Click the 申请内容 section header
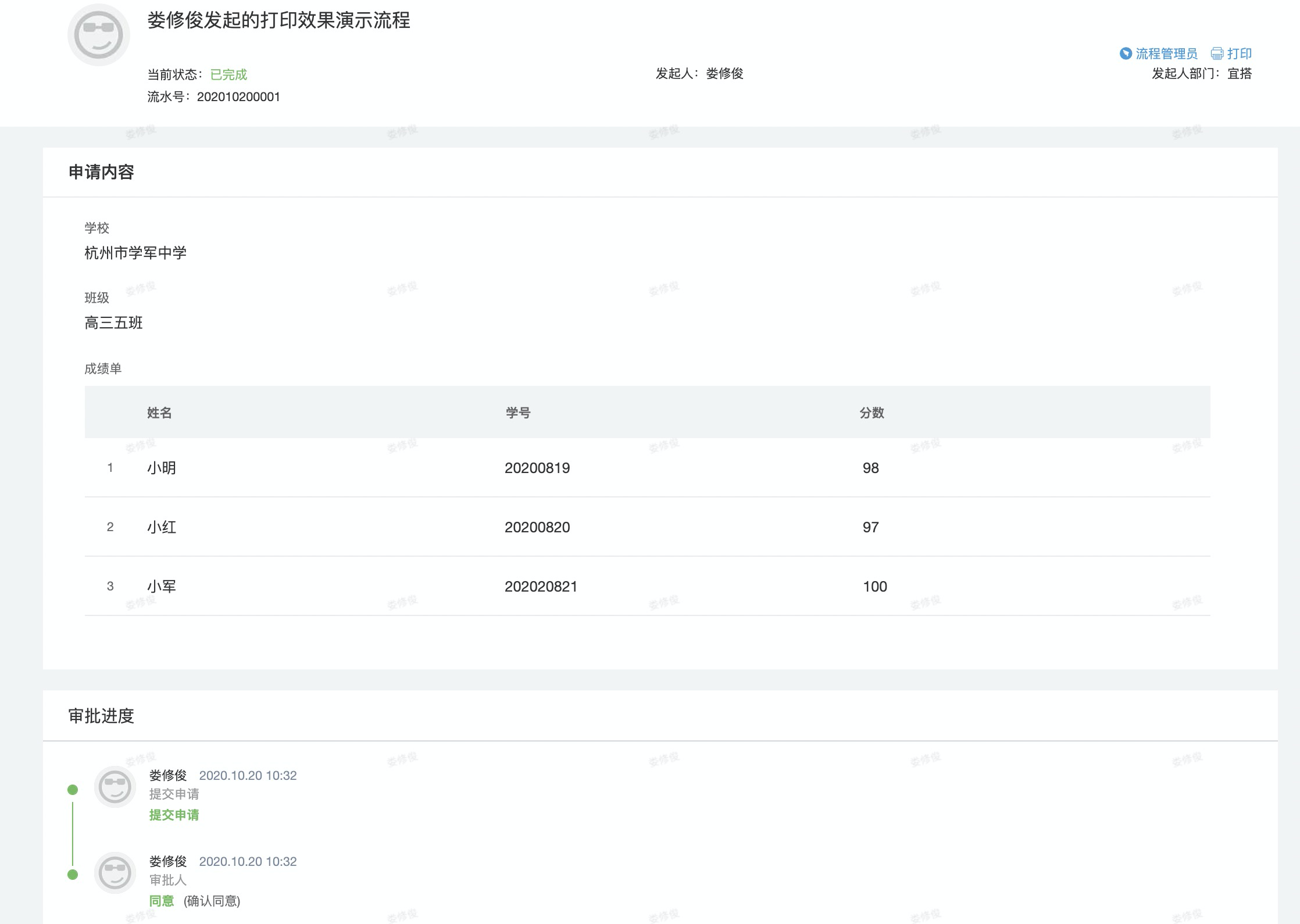This screenshot has height=924, width=1300. 101,172
